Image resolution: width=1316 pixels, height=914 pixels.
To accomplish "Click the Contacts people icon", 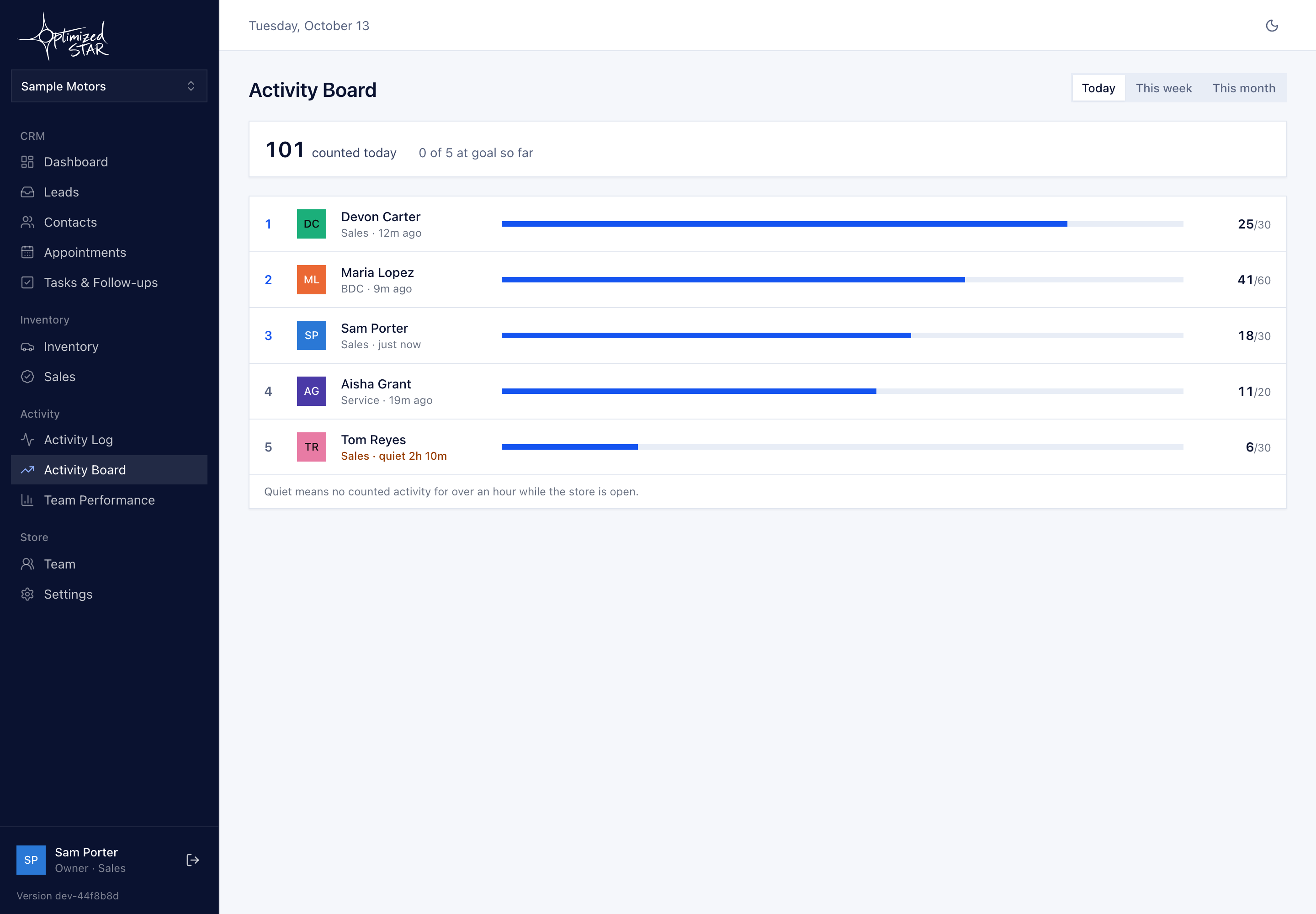I will [x=27, y=222].
